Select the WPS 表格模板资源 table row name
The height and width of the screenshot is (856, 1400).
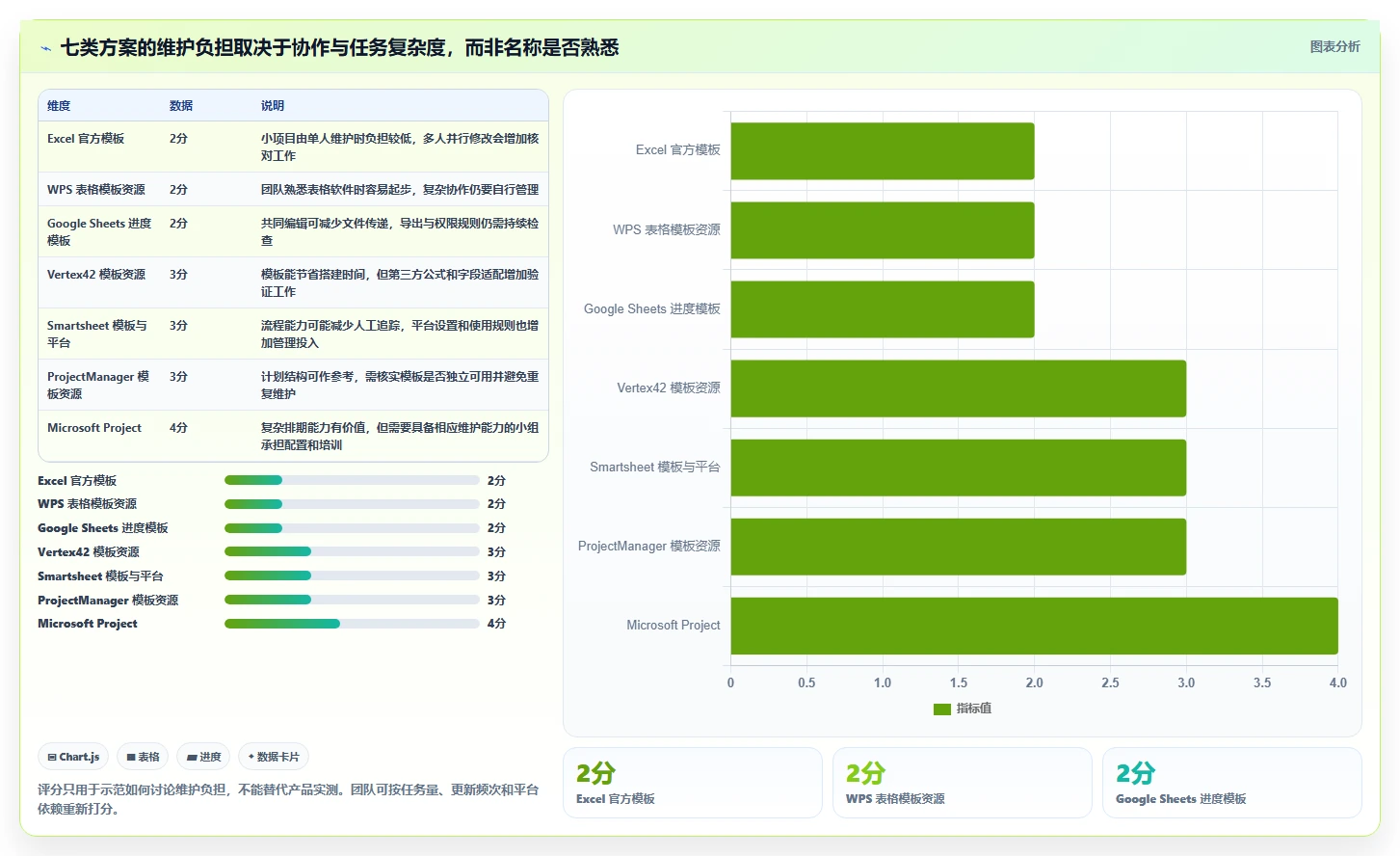(x=96, y=190)
